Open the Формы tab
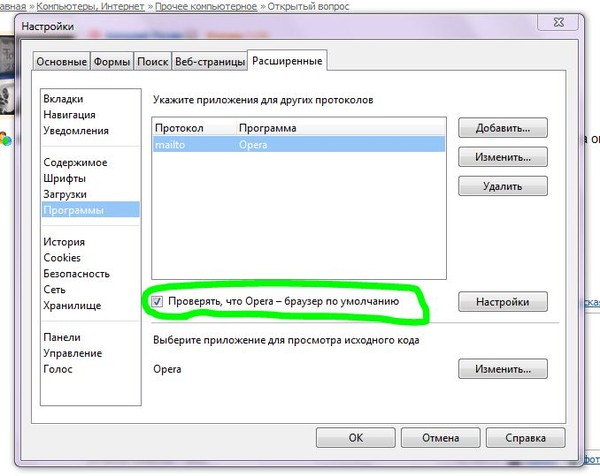 coord(112,61)
